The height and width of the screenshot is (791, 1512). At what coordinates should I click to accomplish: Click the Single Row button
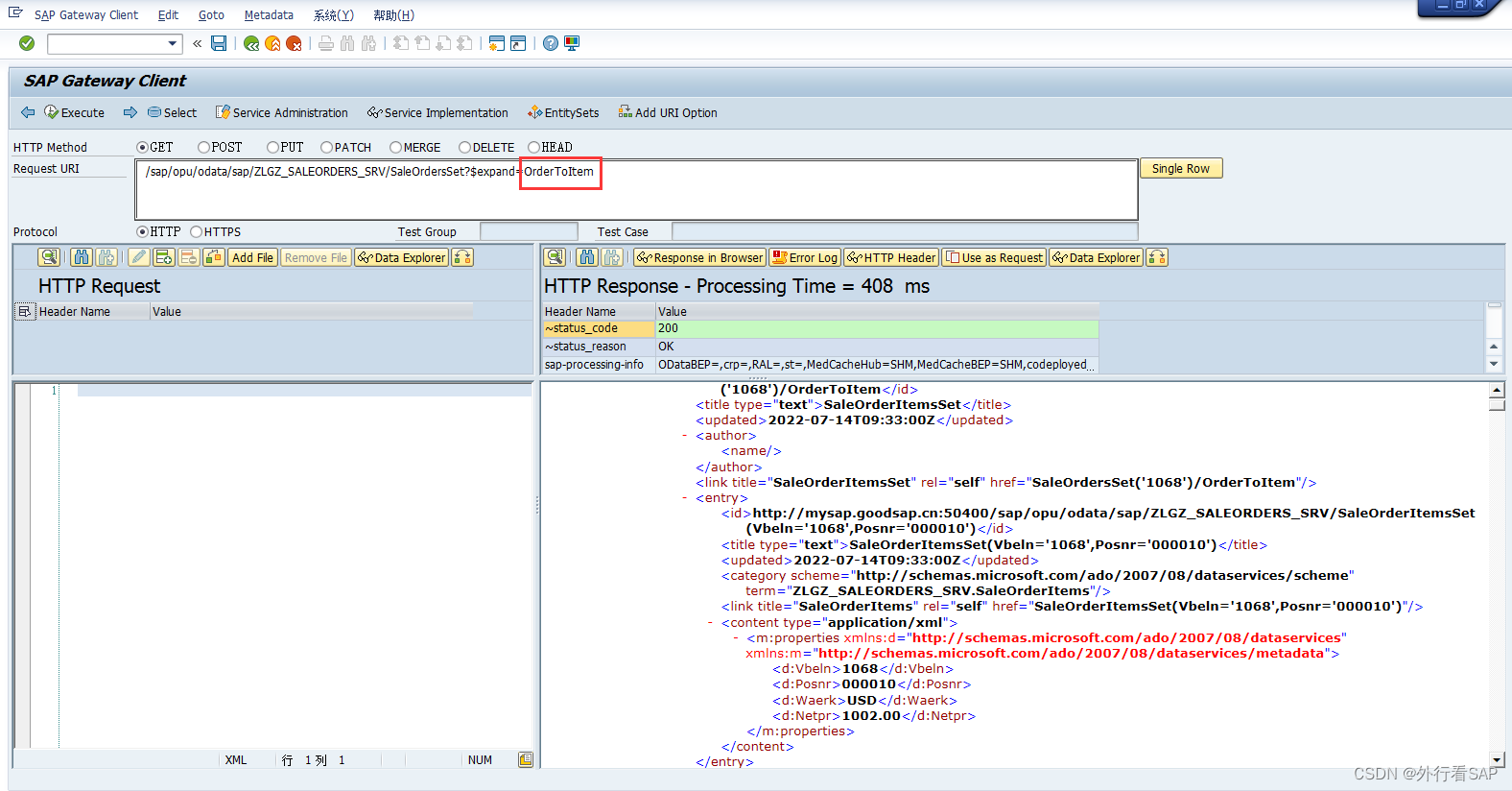click(1181, 169)
